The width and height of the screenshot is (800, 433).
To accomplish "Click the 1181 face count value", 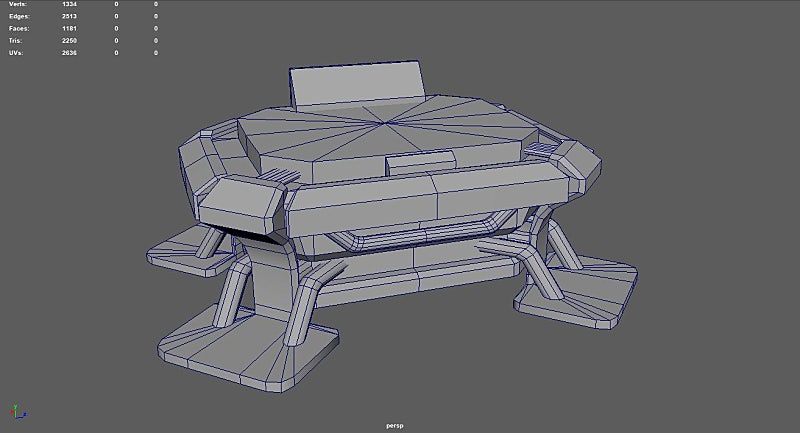I will tap(69, 29).
